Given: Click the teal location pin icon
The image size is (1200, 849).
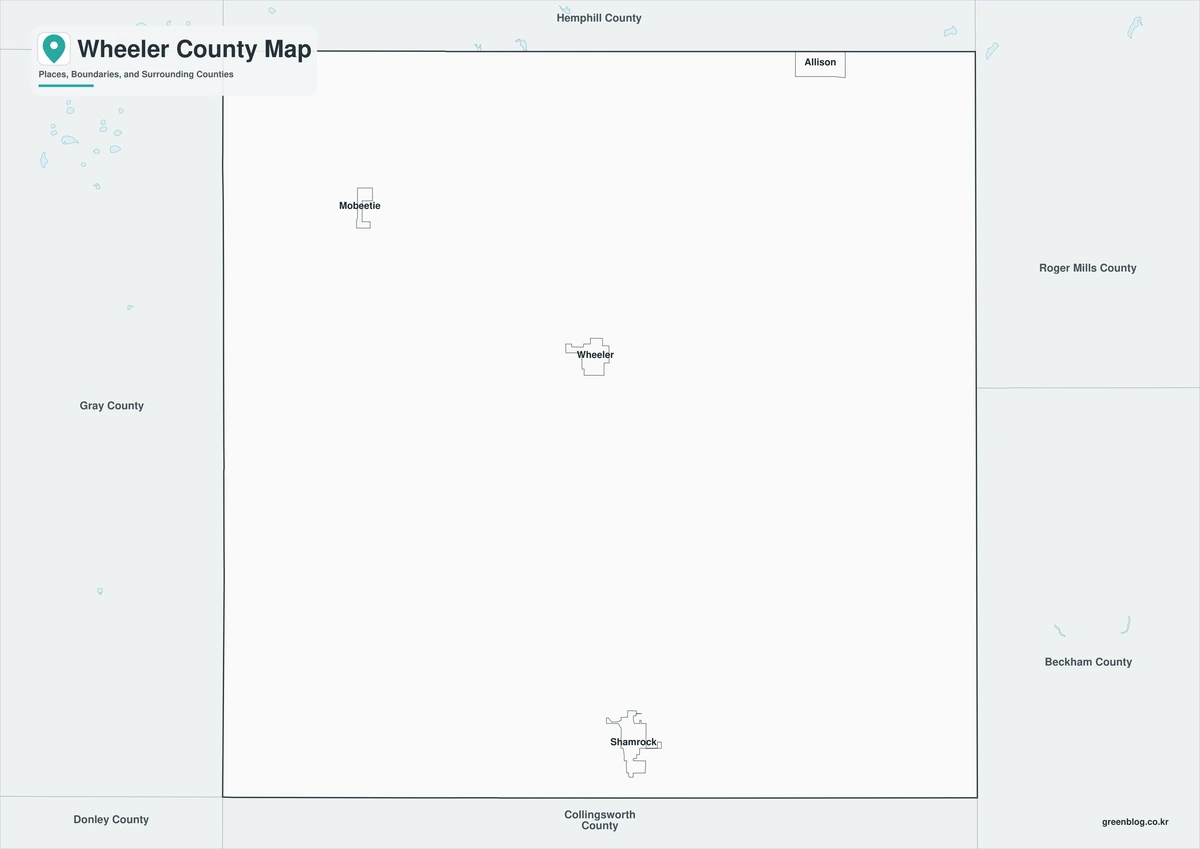Looking at the screenshot, I should coord(54,48).
